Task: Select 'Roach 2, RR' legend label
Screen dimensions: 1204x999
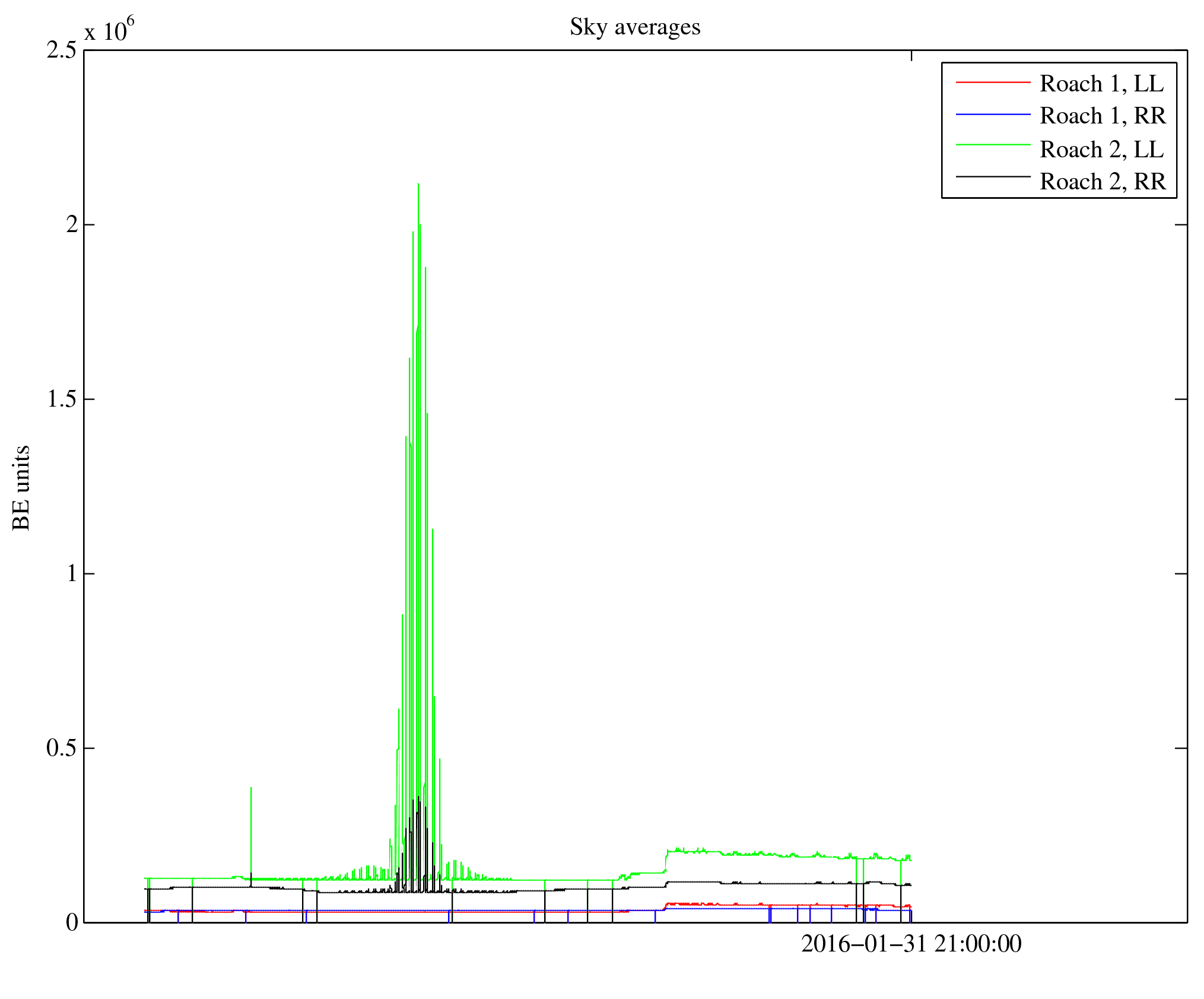Action: tap(1103, 182)
